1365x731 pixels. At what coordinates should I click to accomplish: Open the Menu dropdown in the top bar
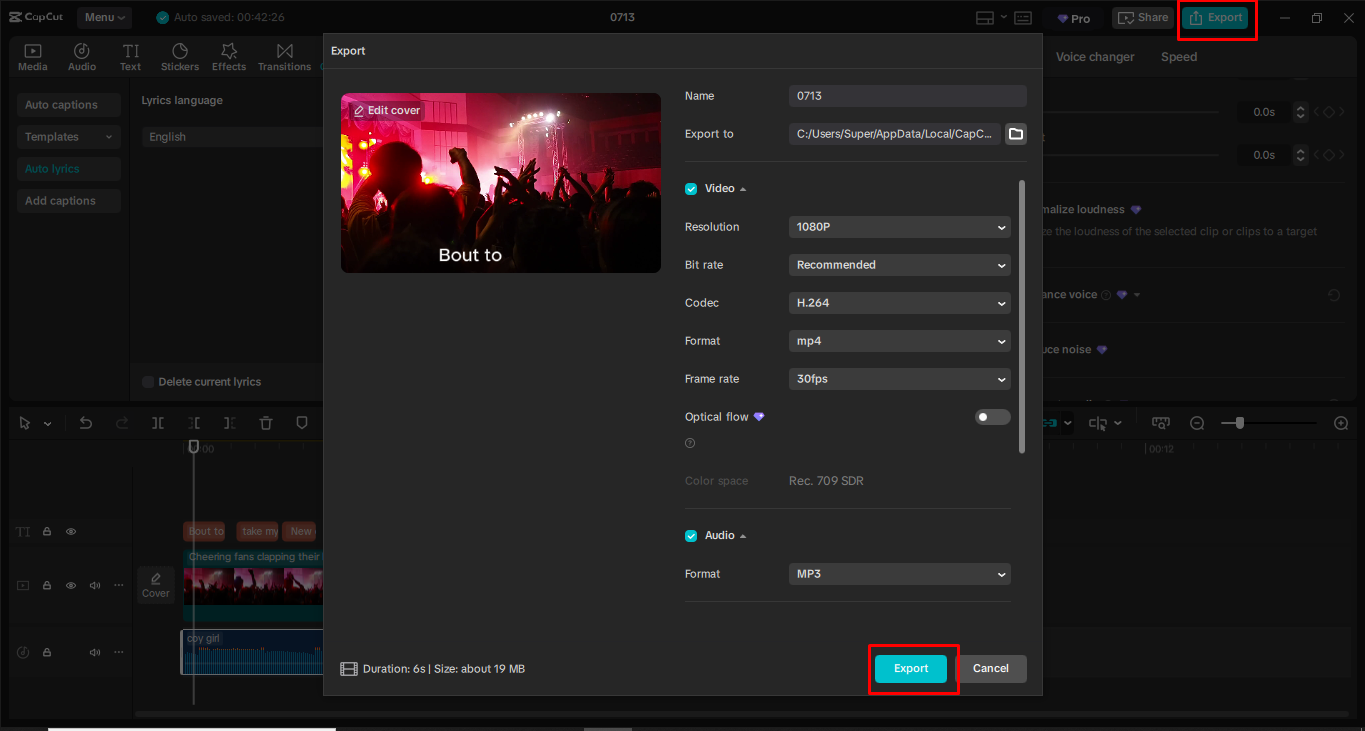(103, 17)
